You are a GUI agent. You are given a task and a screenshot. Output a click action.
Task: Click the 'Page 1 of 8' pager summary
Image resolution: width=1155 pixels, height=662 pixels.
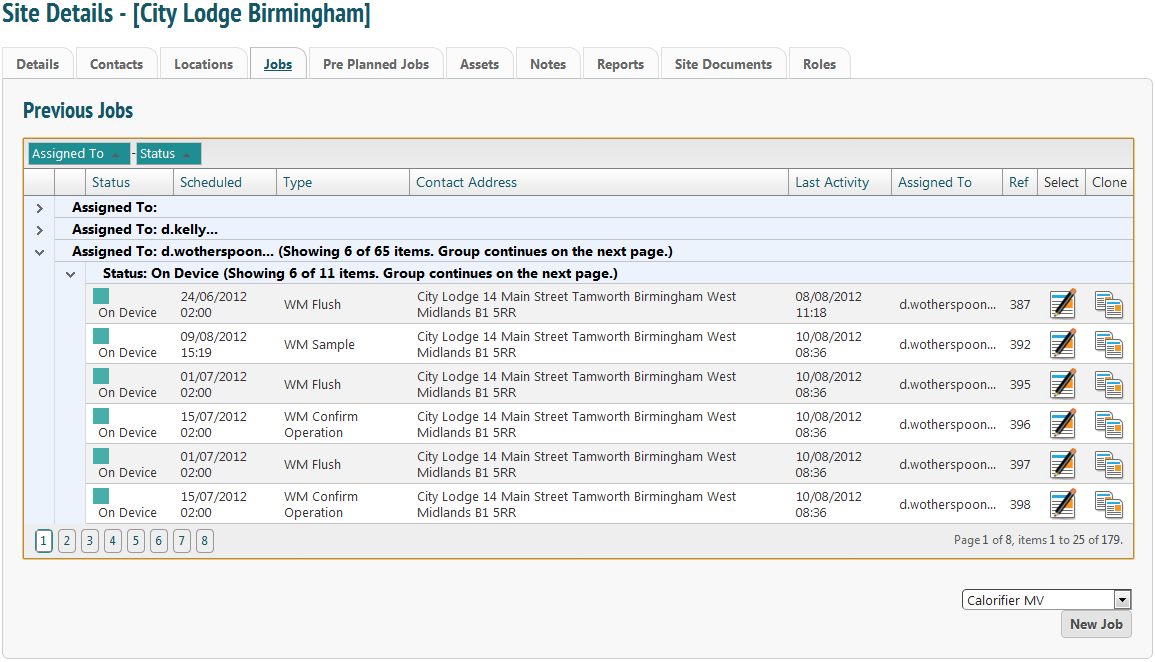[x=1038, y=540]
